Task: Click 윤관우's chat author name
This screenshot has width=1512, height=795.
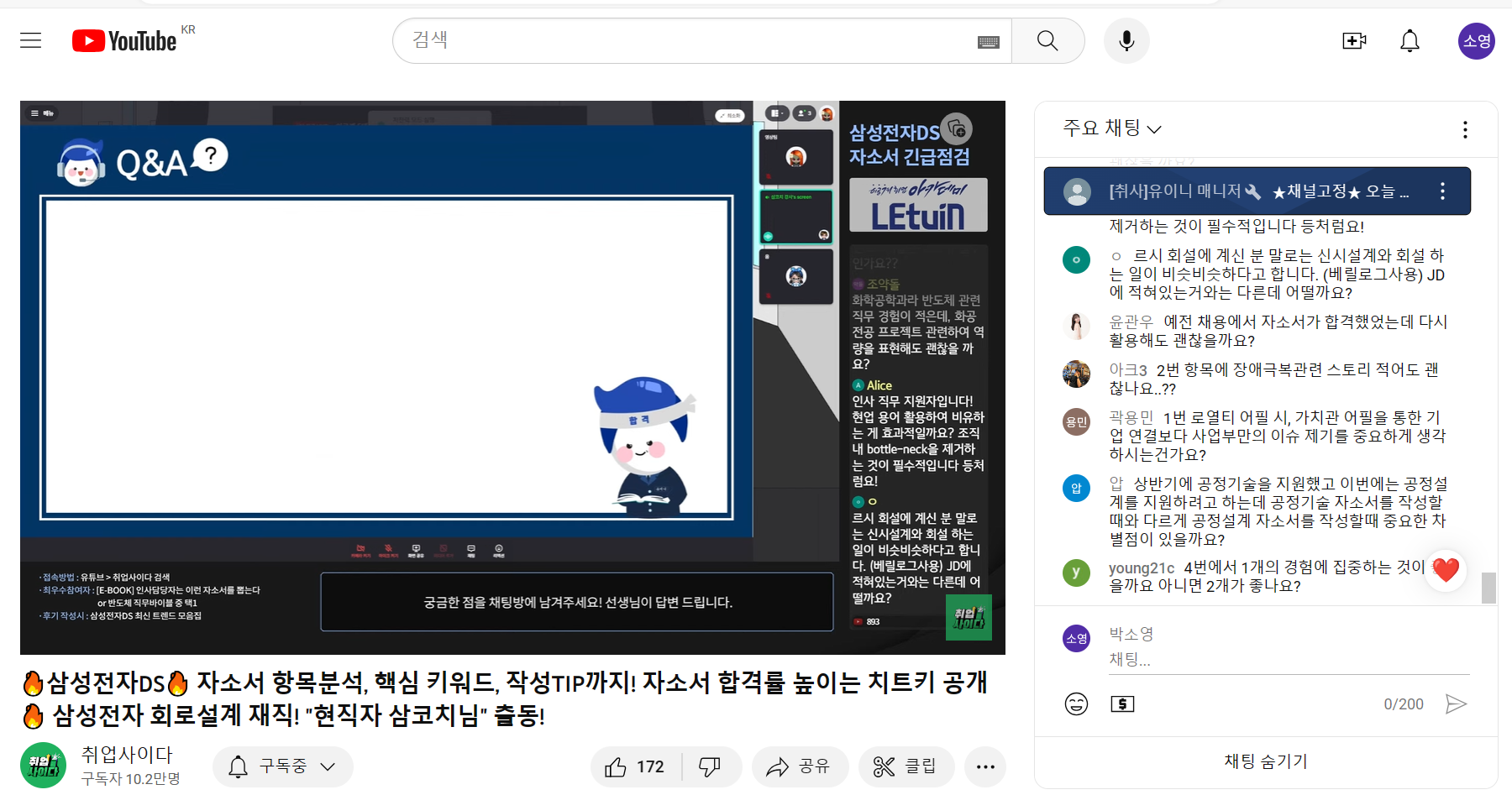Action: 1131,322
